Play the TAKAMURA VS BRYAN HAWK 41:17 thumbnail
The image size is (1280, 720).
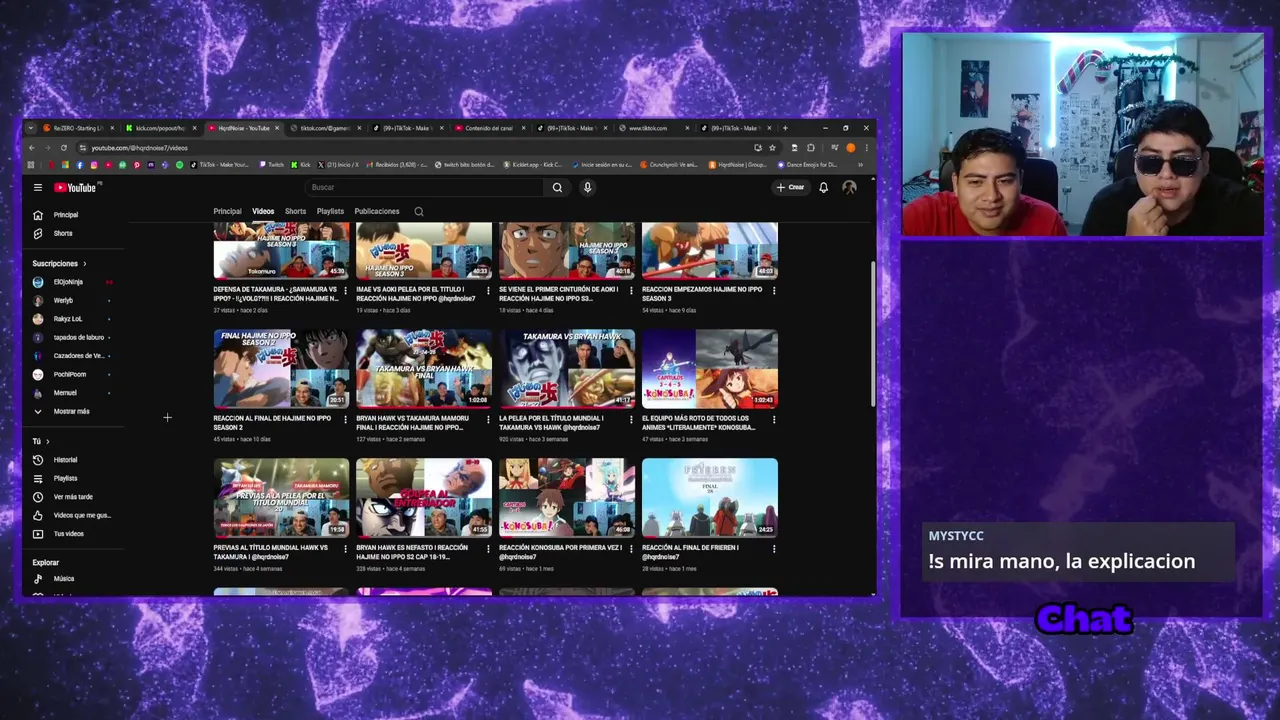click(567, 369)
